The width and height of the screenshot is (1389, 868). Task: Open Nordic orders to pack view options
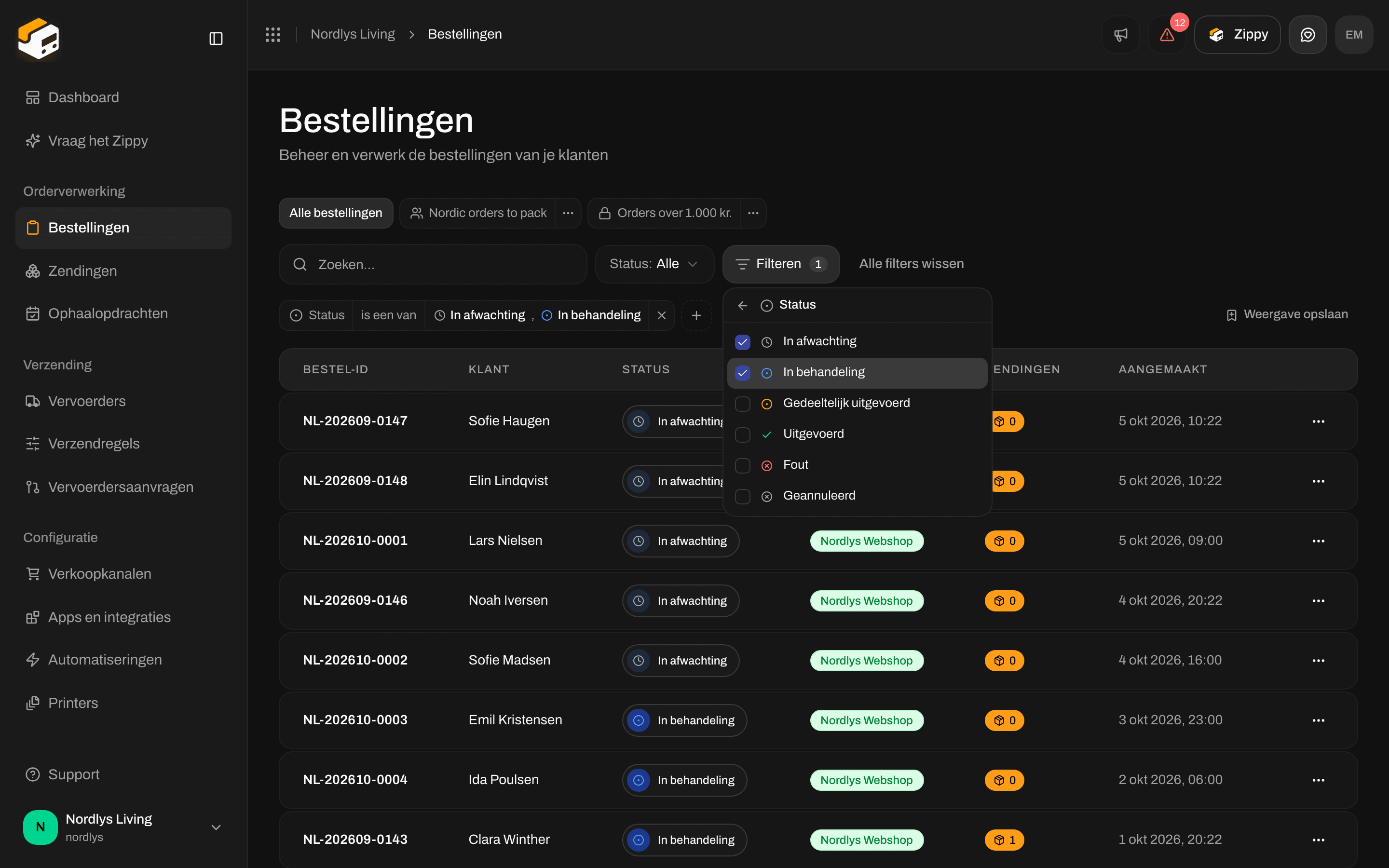pos(568,213)
